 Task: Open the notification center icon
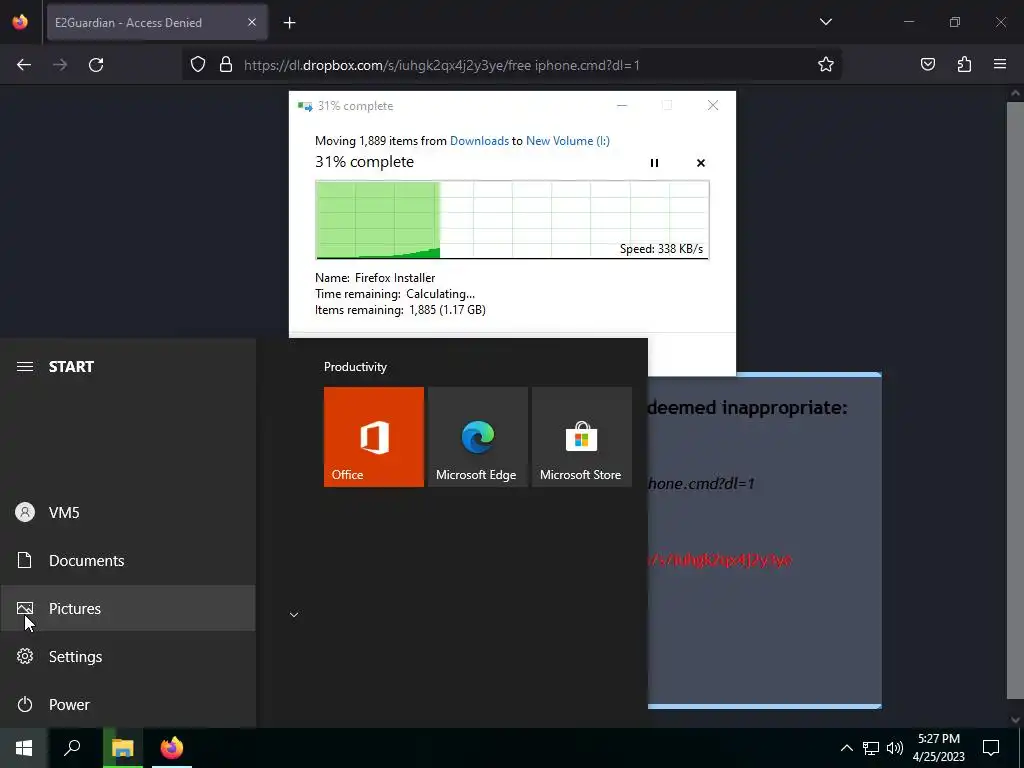[991, 748]
